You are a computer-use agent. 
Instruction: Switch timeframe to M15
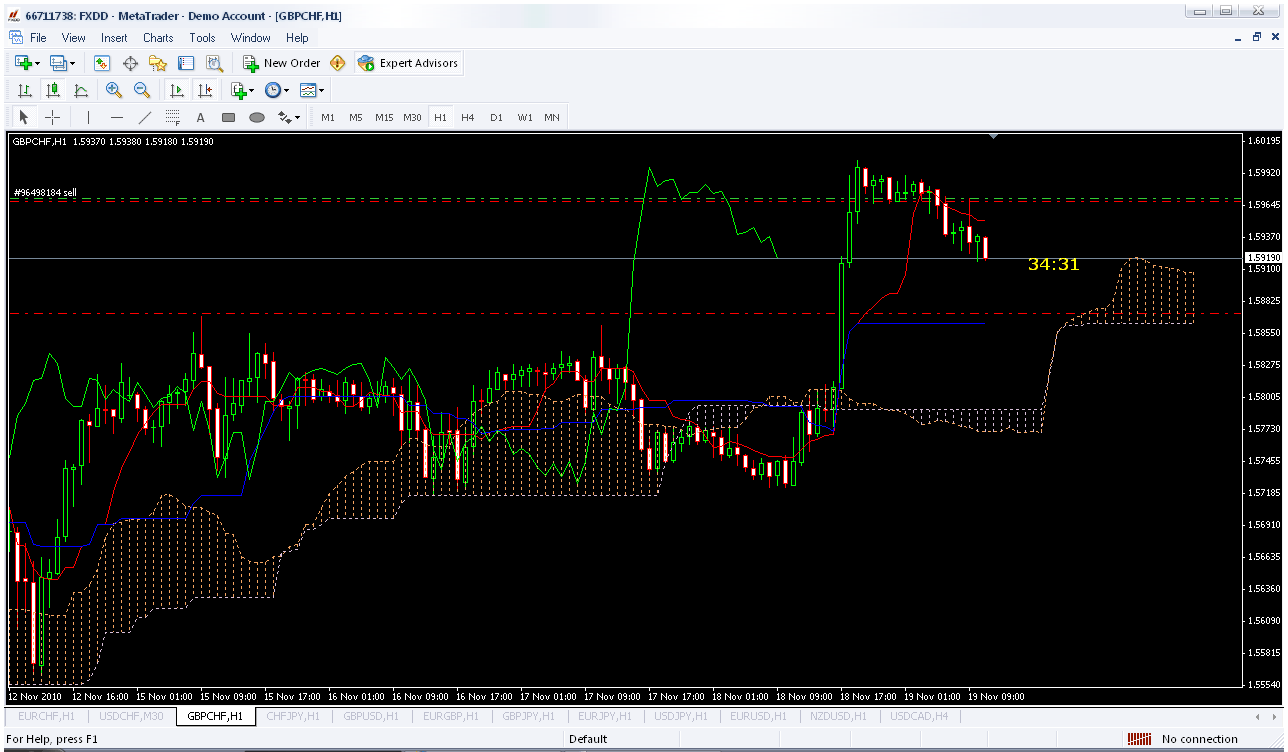(x=384, y=117)
